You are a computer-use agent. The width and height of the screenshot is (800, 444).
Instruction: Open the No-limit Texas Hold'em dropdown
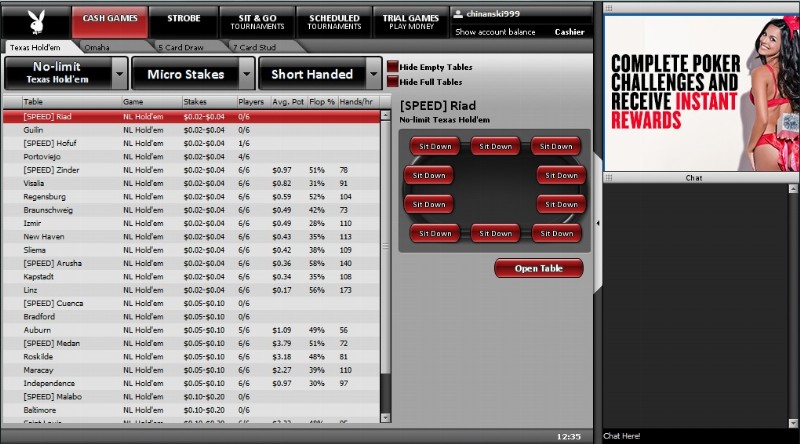click(x=65, y=73)
